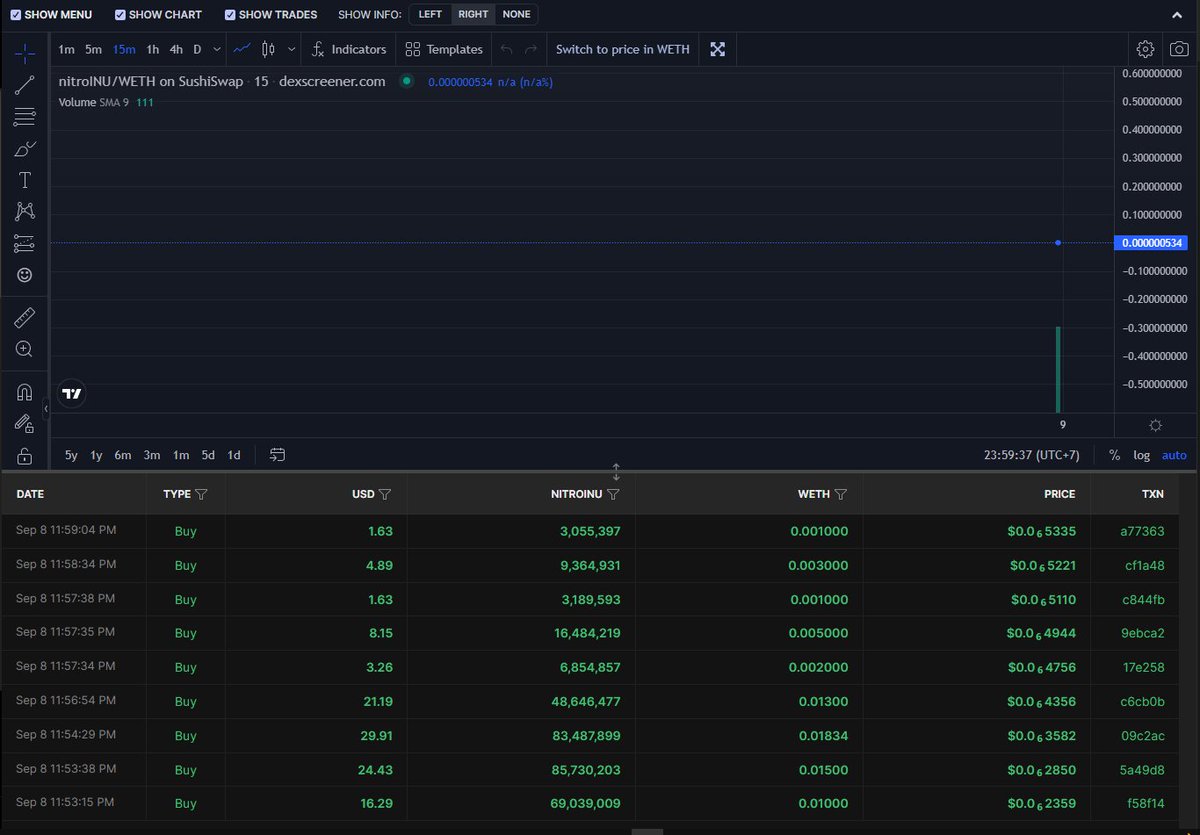Expand more timeframe intervals dropdown
Image resolution: width=1200 pixels, height=835 pixels.
tap(218, 49)
